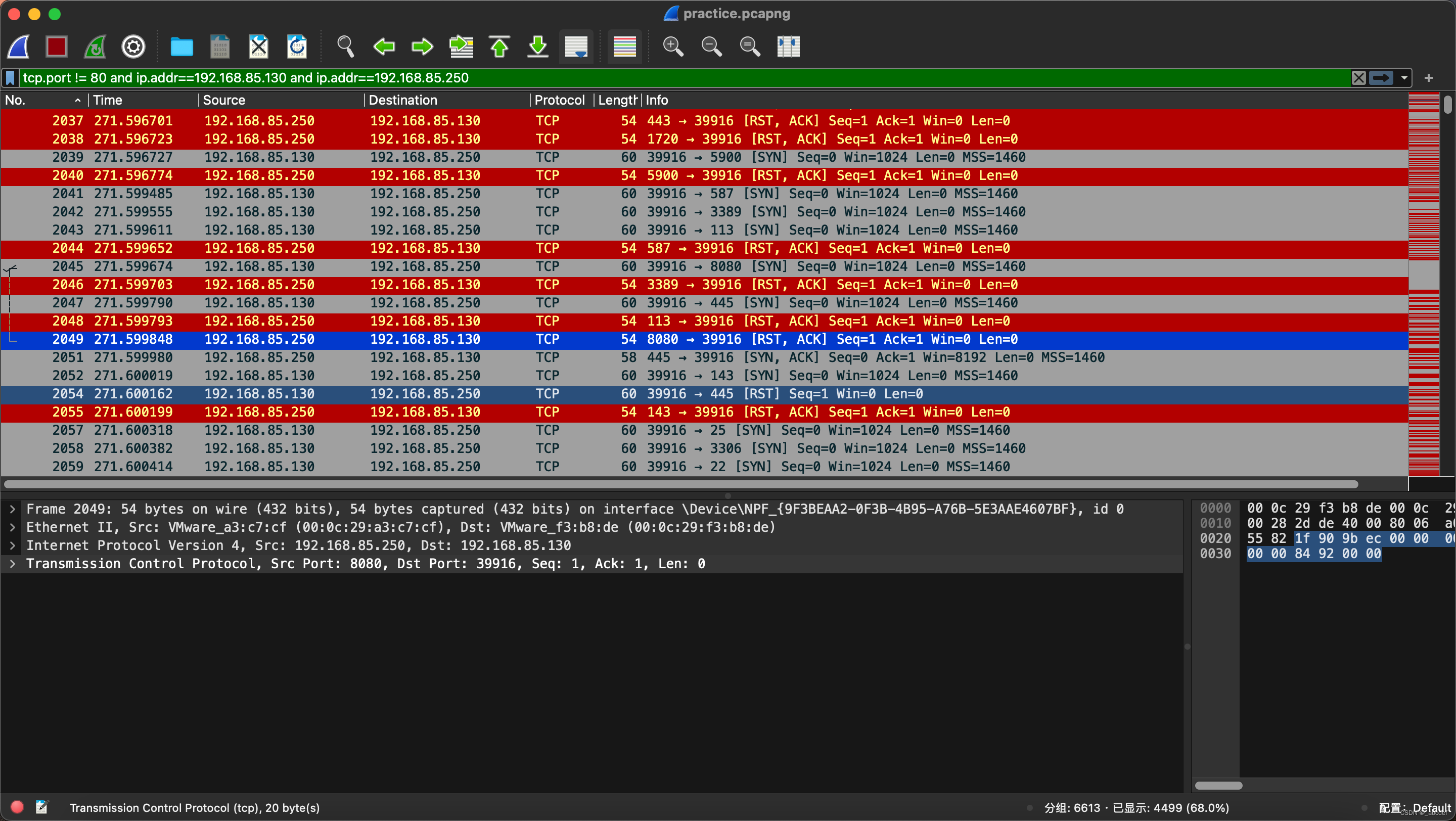
Task: Click the zoom in magnifier icon
Action: pyautogui.click(x=672, y=47)
